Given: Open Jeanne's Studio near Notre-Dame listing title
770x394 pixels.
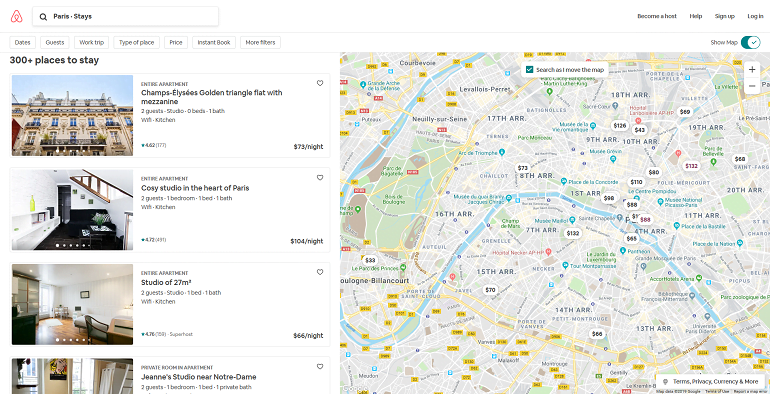Looking at the screenshot, I should click(x=198, y=377).
